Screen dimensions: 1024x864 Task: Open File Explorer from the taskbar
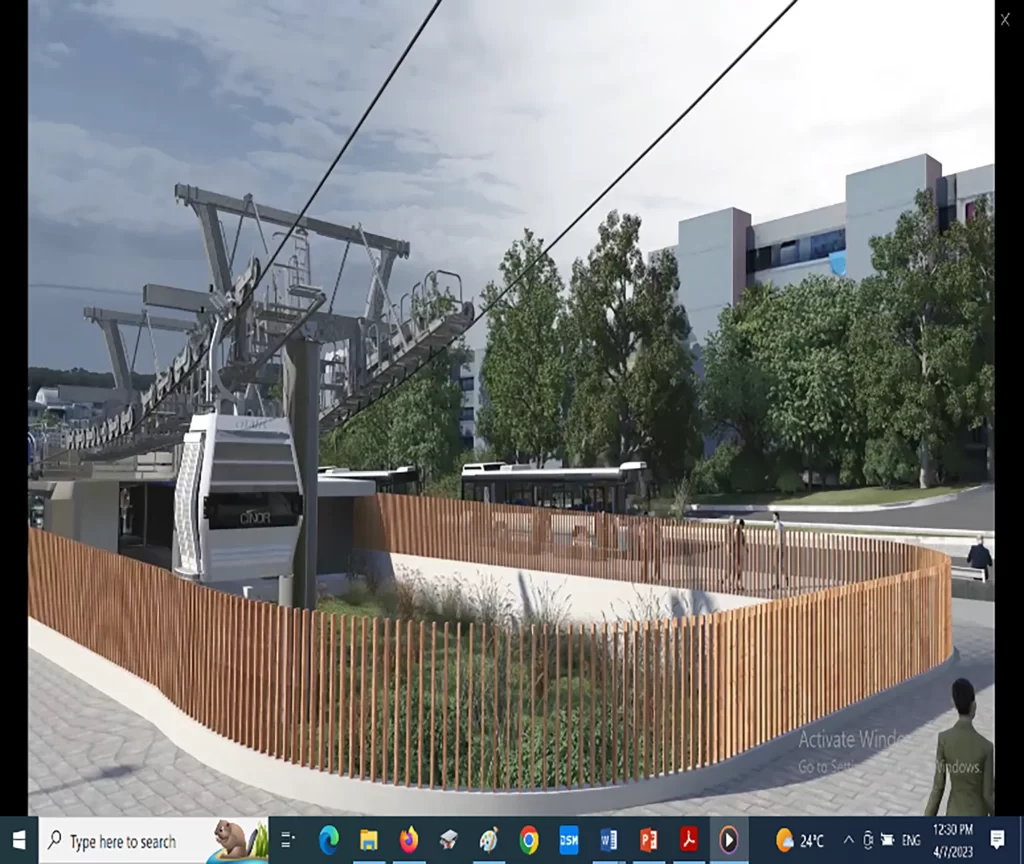(368, 840)
